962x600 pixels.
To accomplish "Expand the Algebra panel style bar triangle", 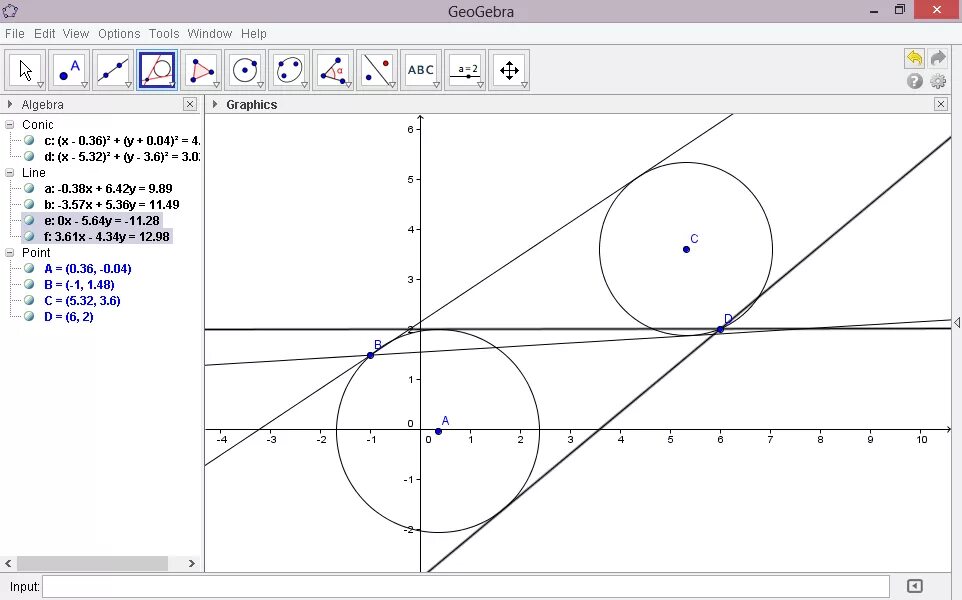I will tap(10, 104).
